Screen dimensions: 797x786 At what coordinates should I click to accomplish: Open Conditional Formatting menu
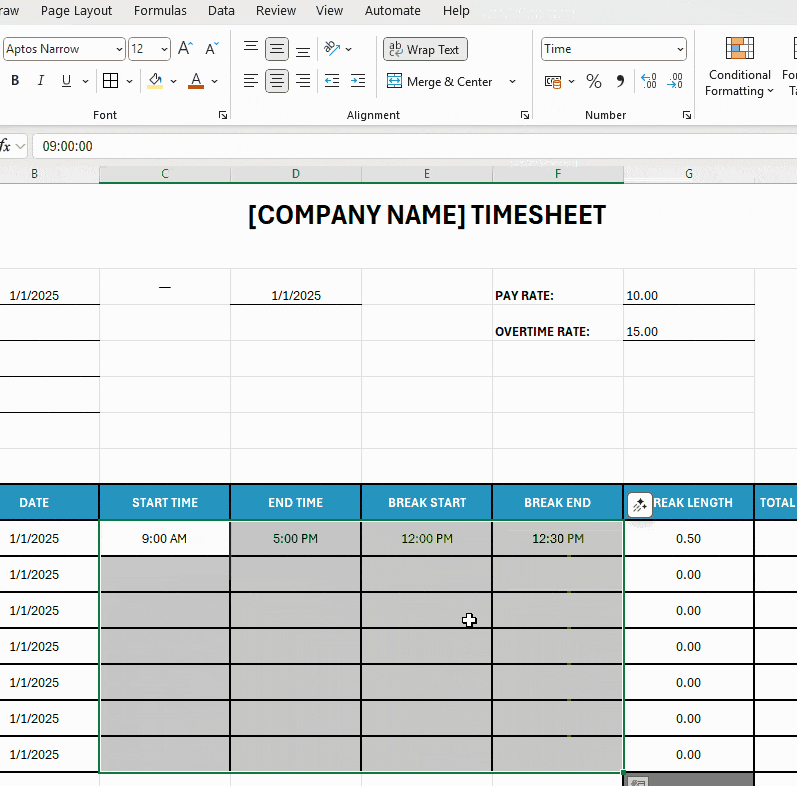click(739, 67)
